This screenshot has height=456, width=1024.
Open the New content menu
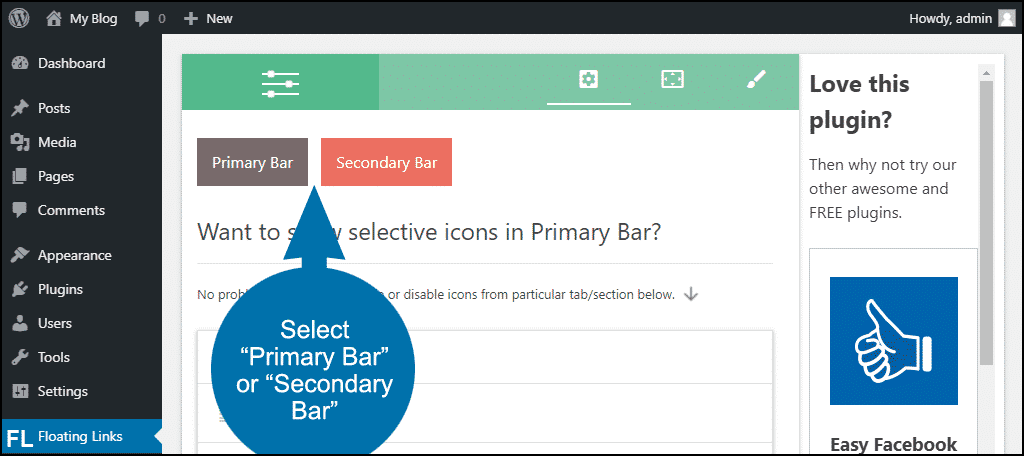[x=208, y=19]
